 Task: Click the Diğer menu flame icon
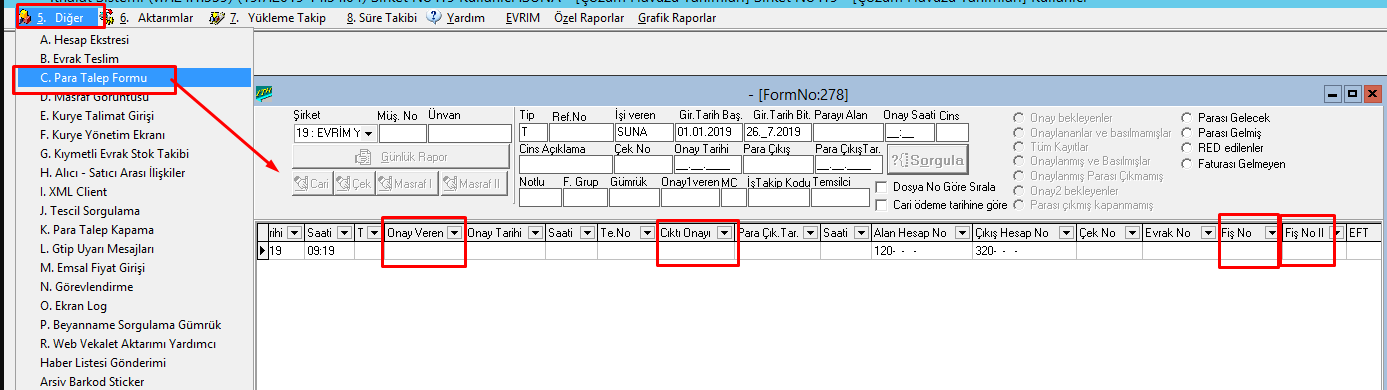(x=24, y=18)
